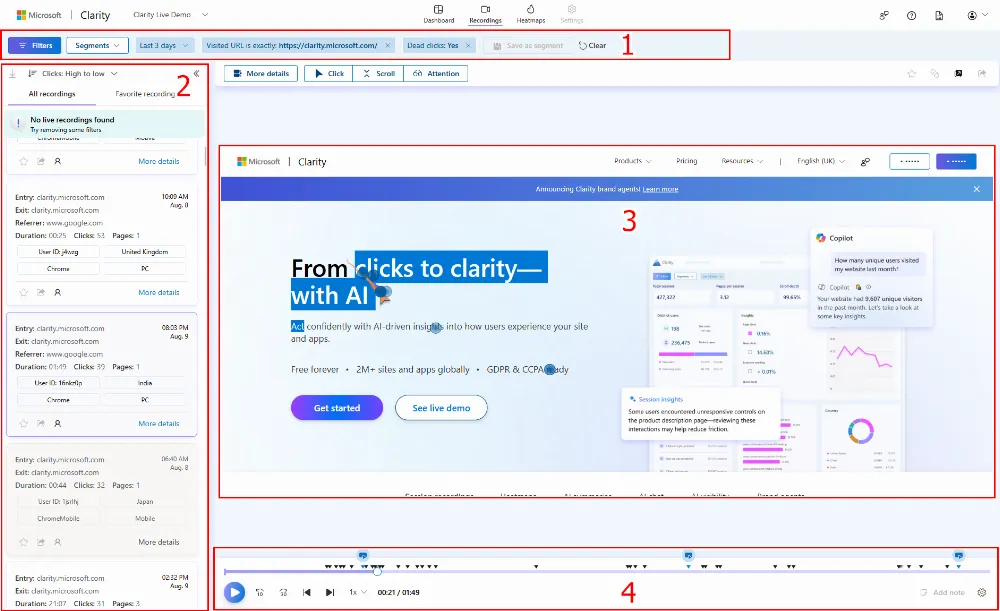Open More details for Japan recording
The width and height of the screenshot is (1000, 611).
click(x=159, y=542)
